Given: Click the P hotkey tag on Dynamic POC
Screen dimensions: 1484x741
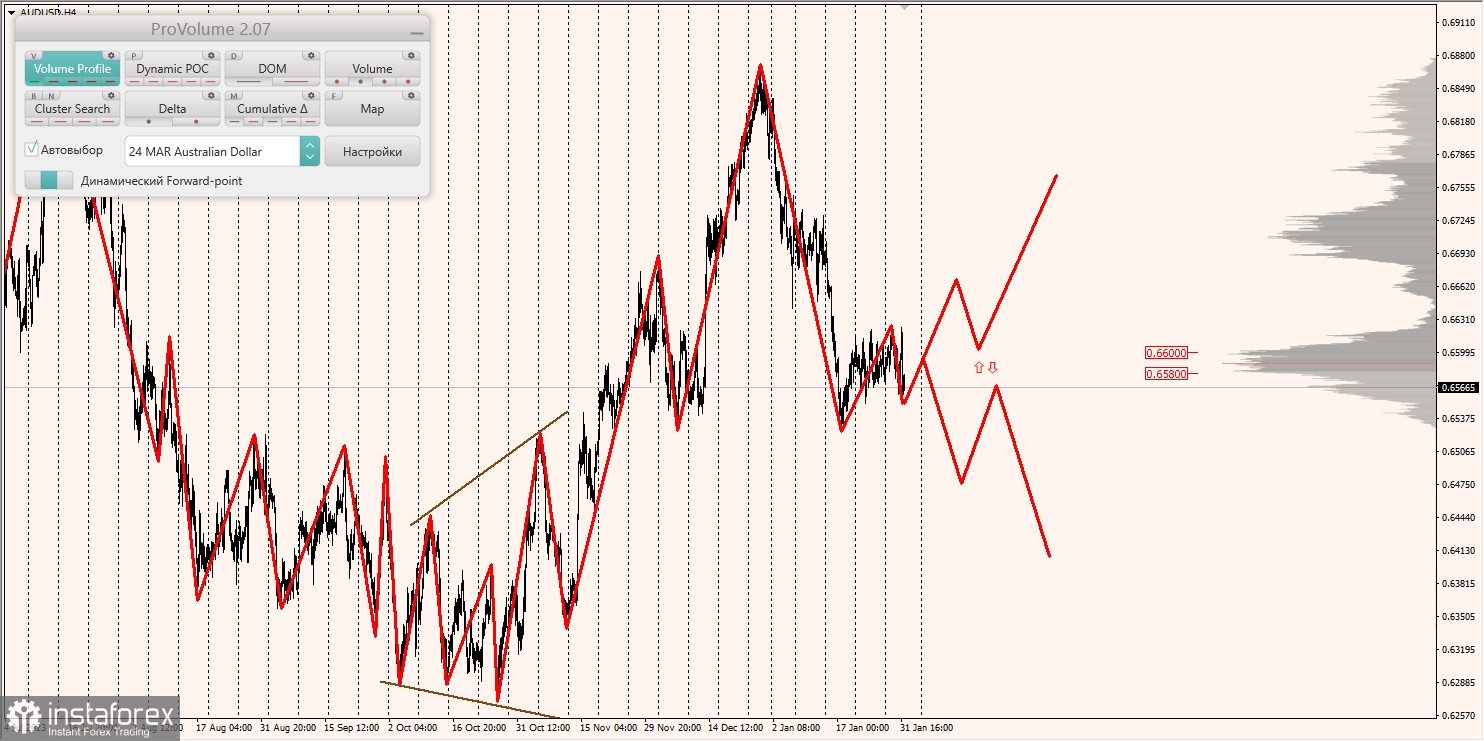Looking at the screenshot, I should 134,56.
